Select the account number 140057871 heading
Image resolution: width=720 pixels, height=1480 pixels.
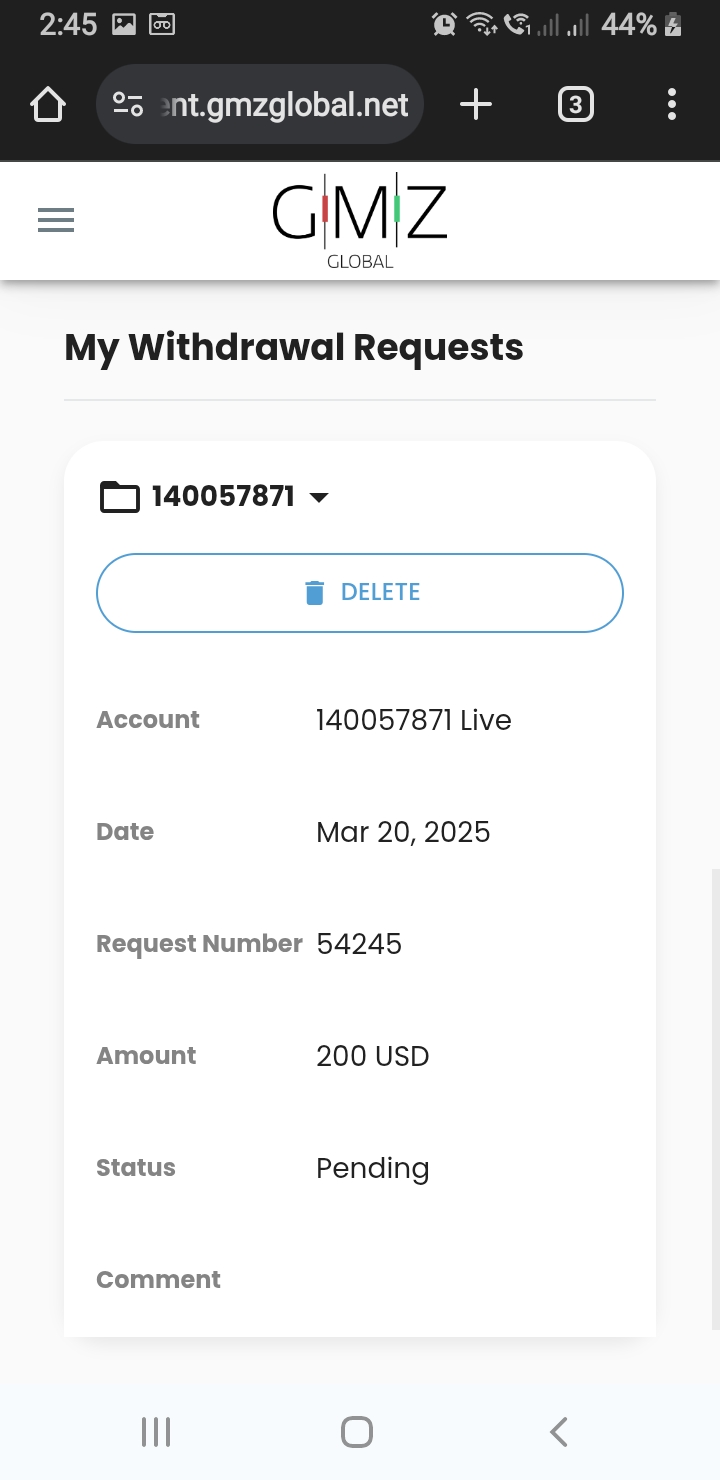[x=223, y=496]
